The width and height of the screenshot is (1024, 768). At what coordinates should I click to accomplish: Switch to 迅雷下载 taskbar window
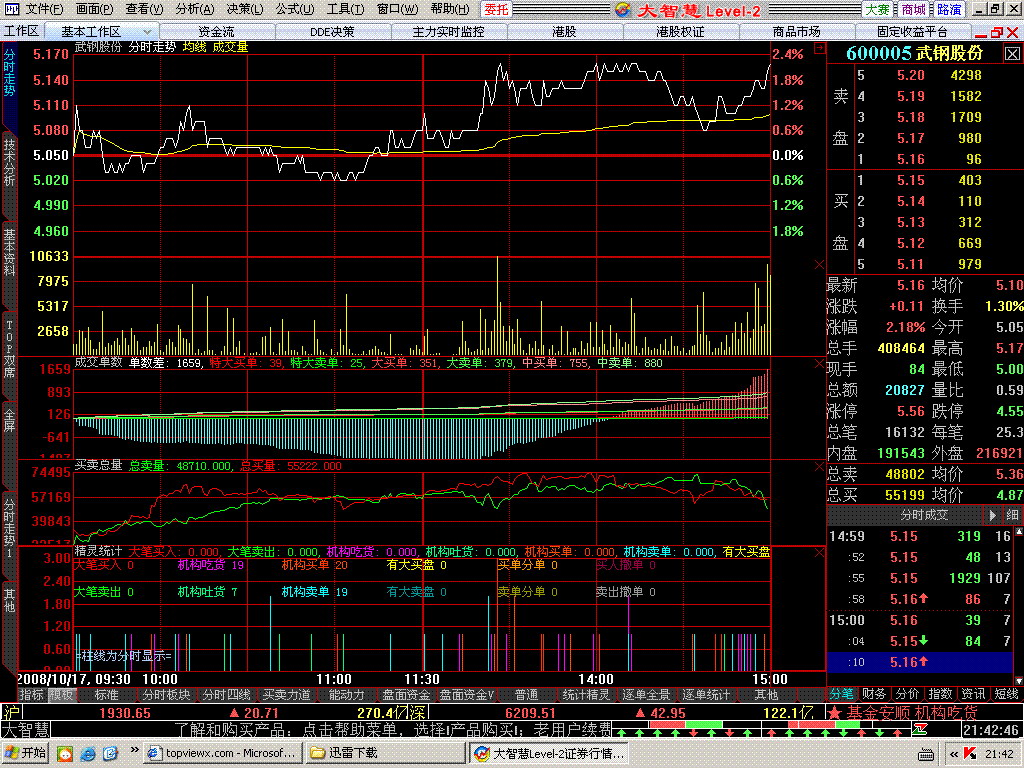(x=385, y=754)
